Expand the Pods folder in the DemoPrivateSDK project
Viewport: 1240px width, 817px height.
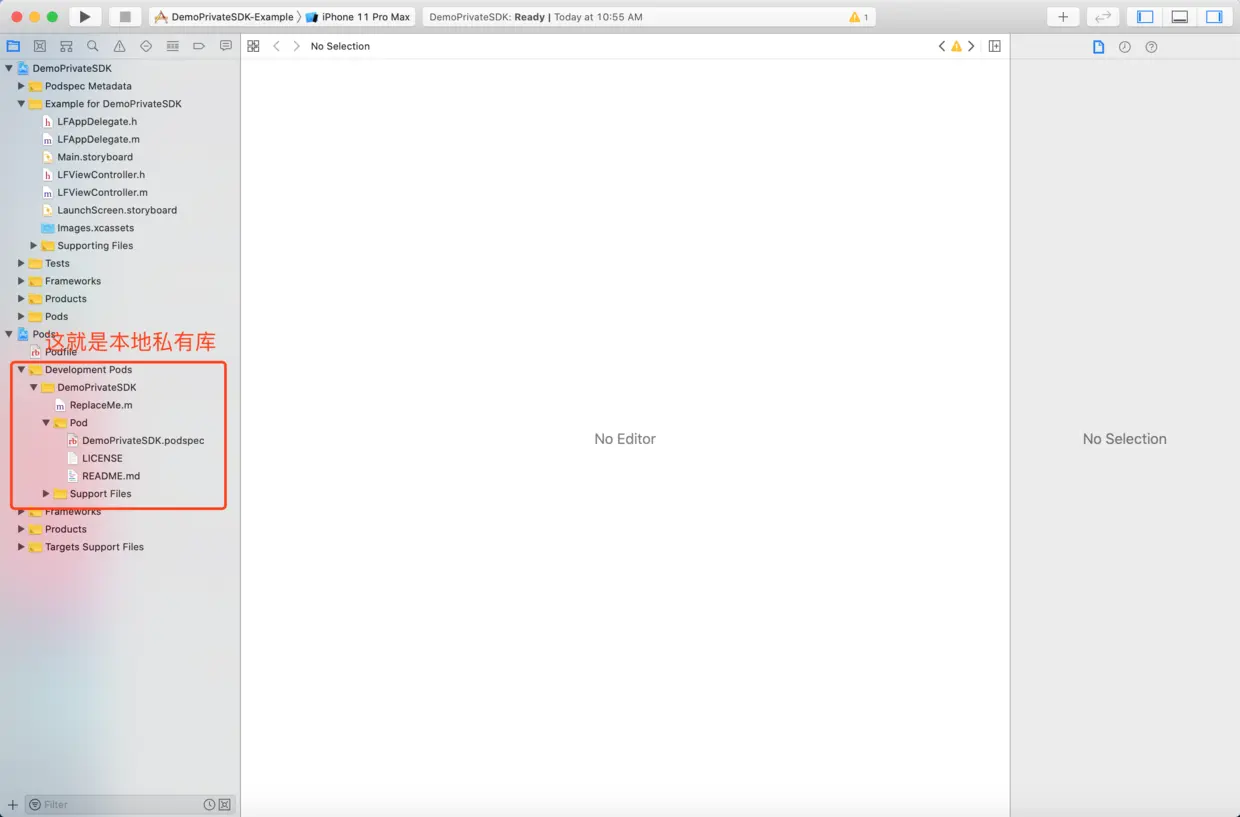21,316
